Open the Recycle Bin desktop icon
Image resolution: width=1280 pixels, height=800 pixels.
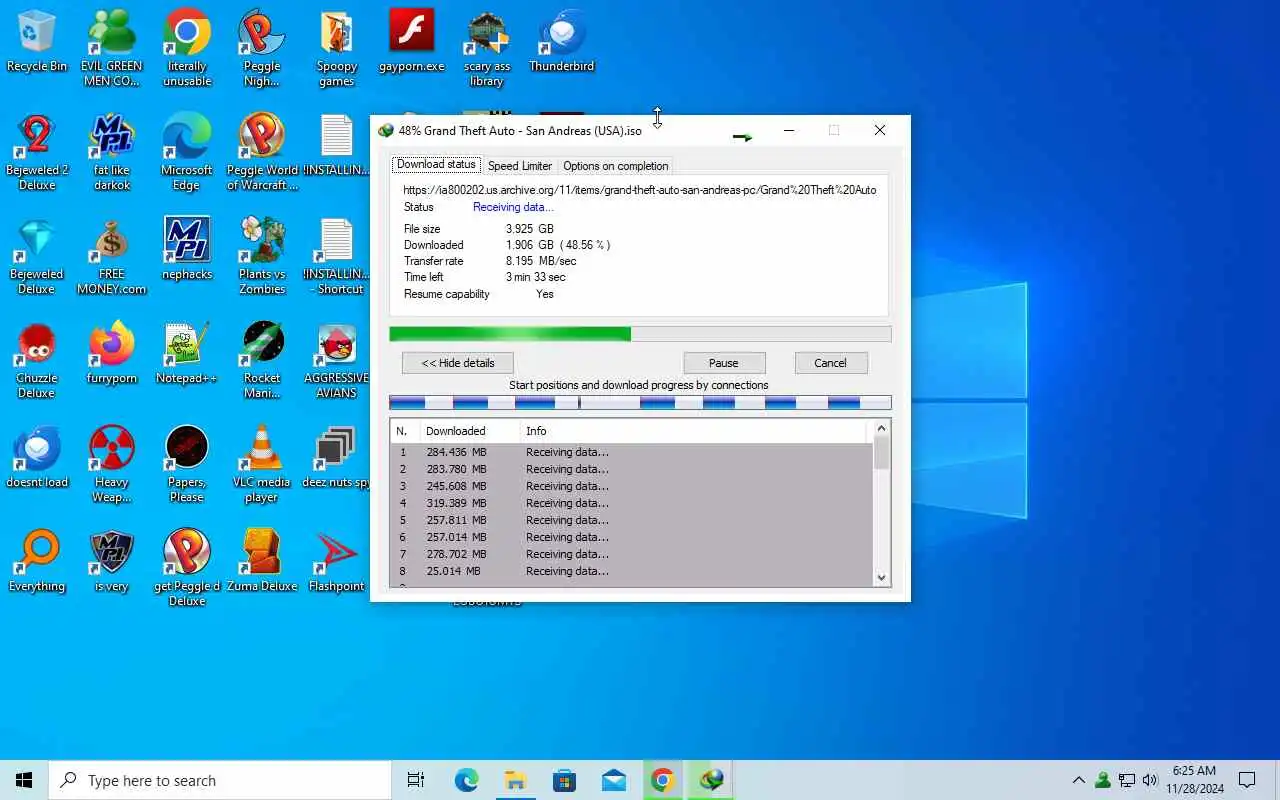37,42
